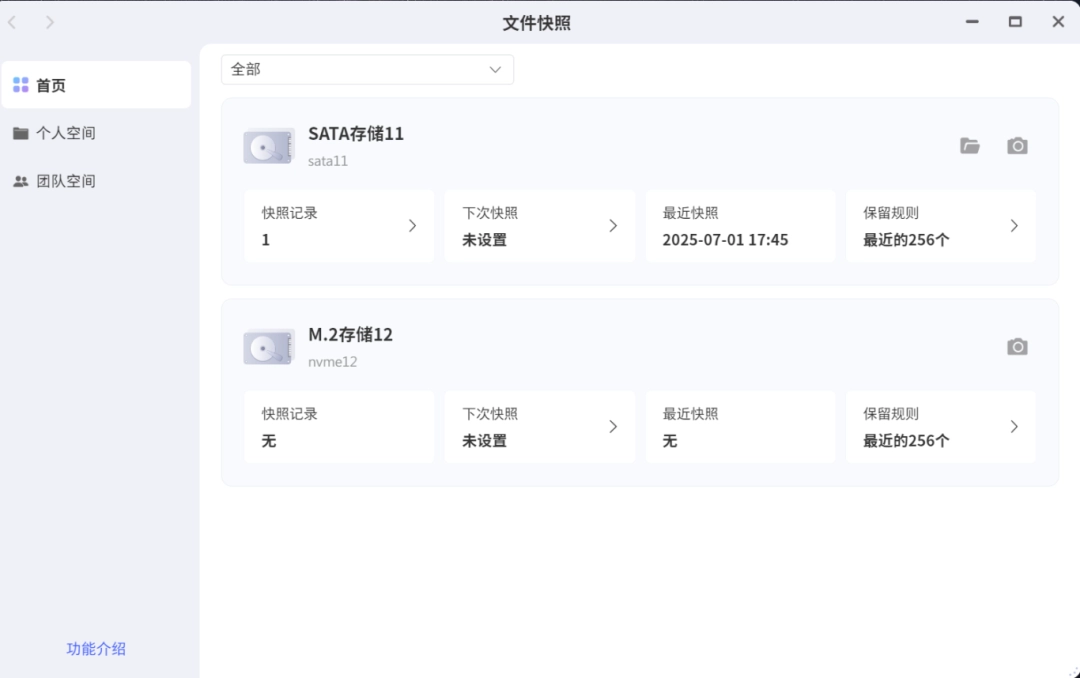Image resolution: width=1080 pixels, height=678 pixels.
Task: Go back with the left arrow icon
Action: click(x=13, y=22)
